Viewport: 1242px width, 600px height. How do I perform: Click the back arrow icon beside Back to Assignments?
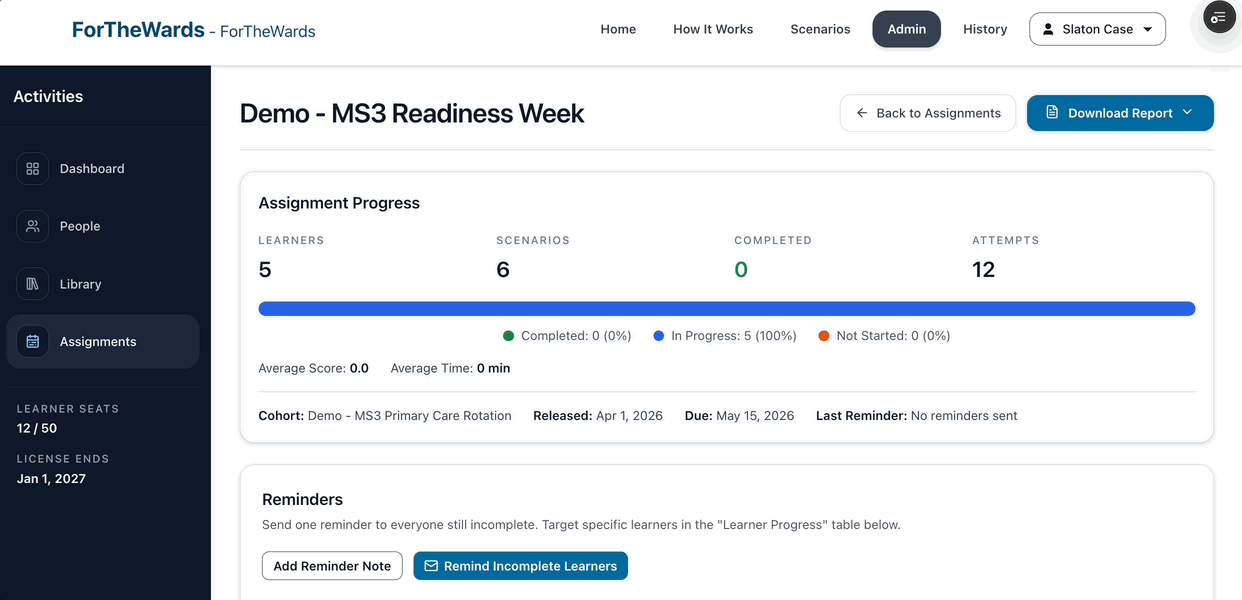click(x=861, y=113)
